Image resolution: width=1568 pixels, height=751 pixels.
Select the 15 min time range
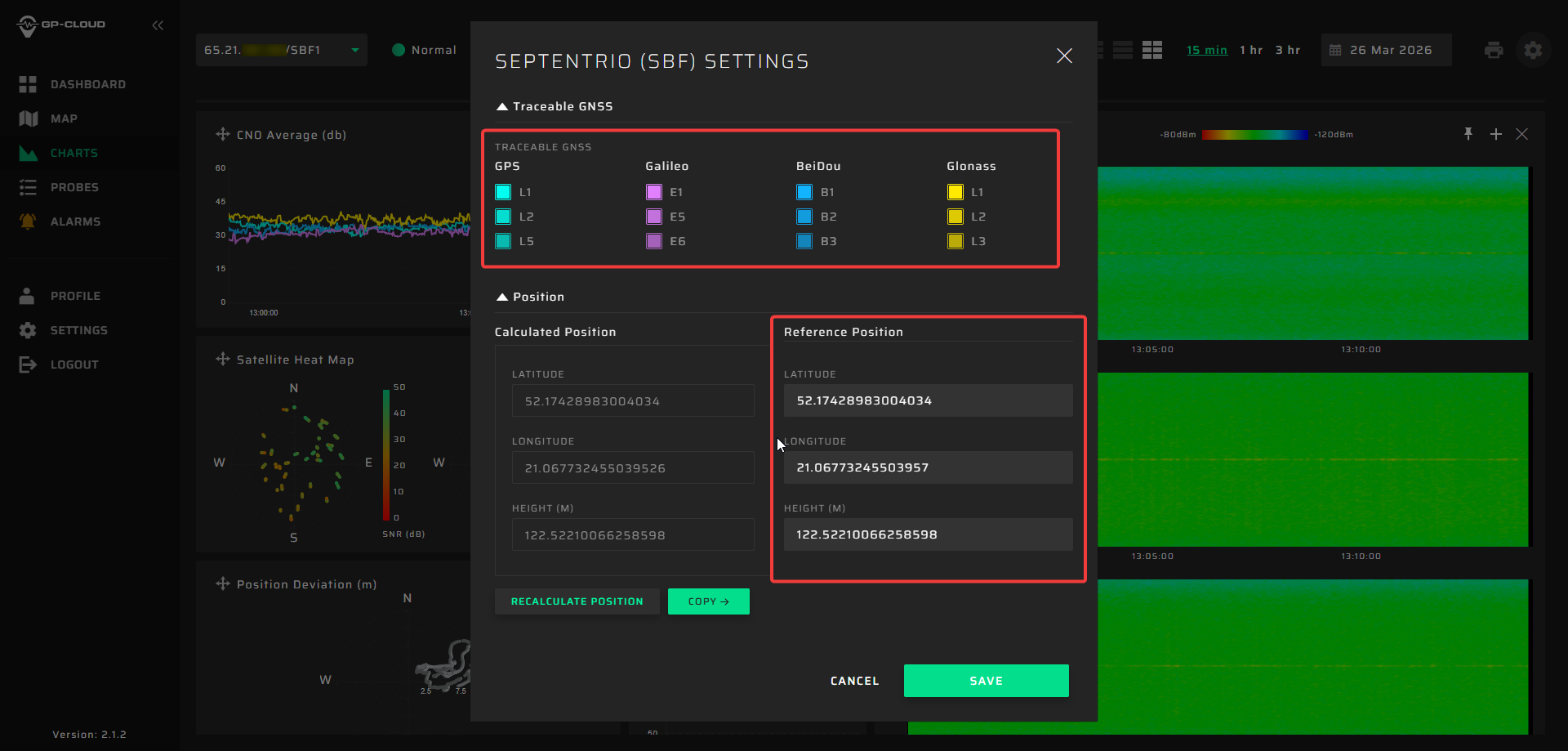click(x=1207, y=50)
